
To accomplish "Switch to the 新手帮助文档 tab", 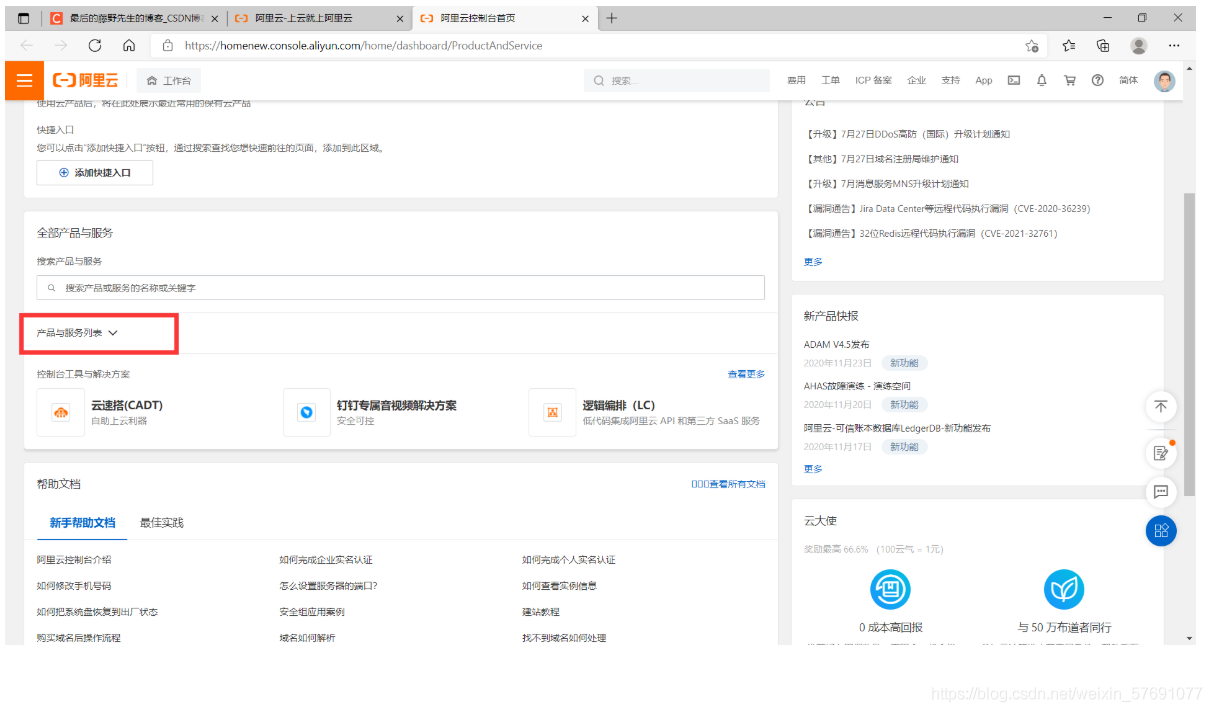I will tap(83, 523).
